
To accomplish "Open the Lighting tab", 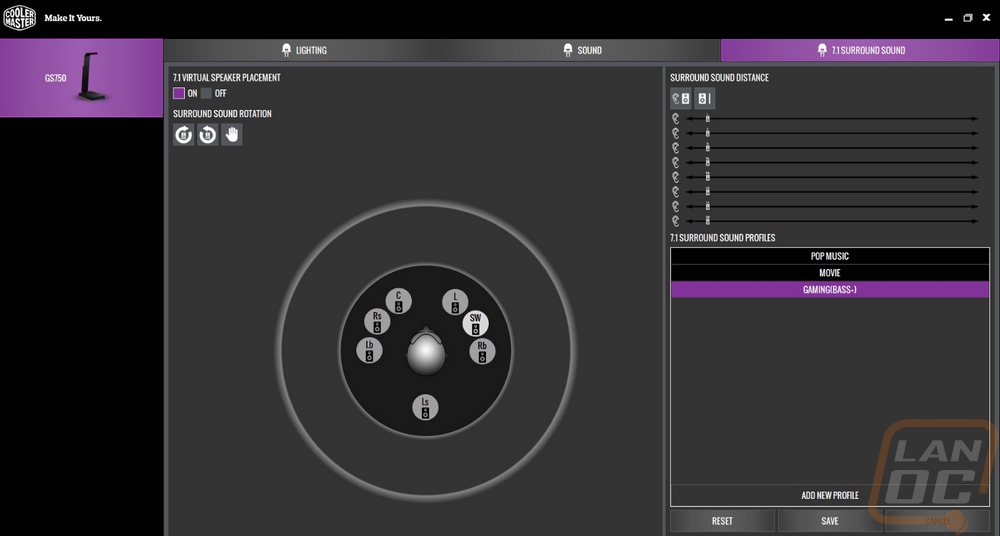I will click(x=304, y=50).
